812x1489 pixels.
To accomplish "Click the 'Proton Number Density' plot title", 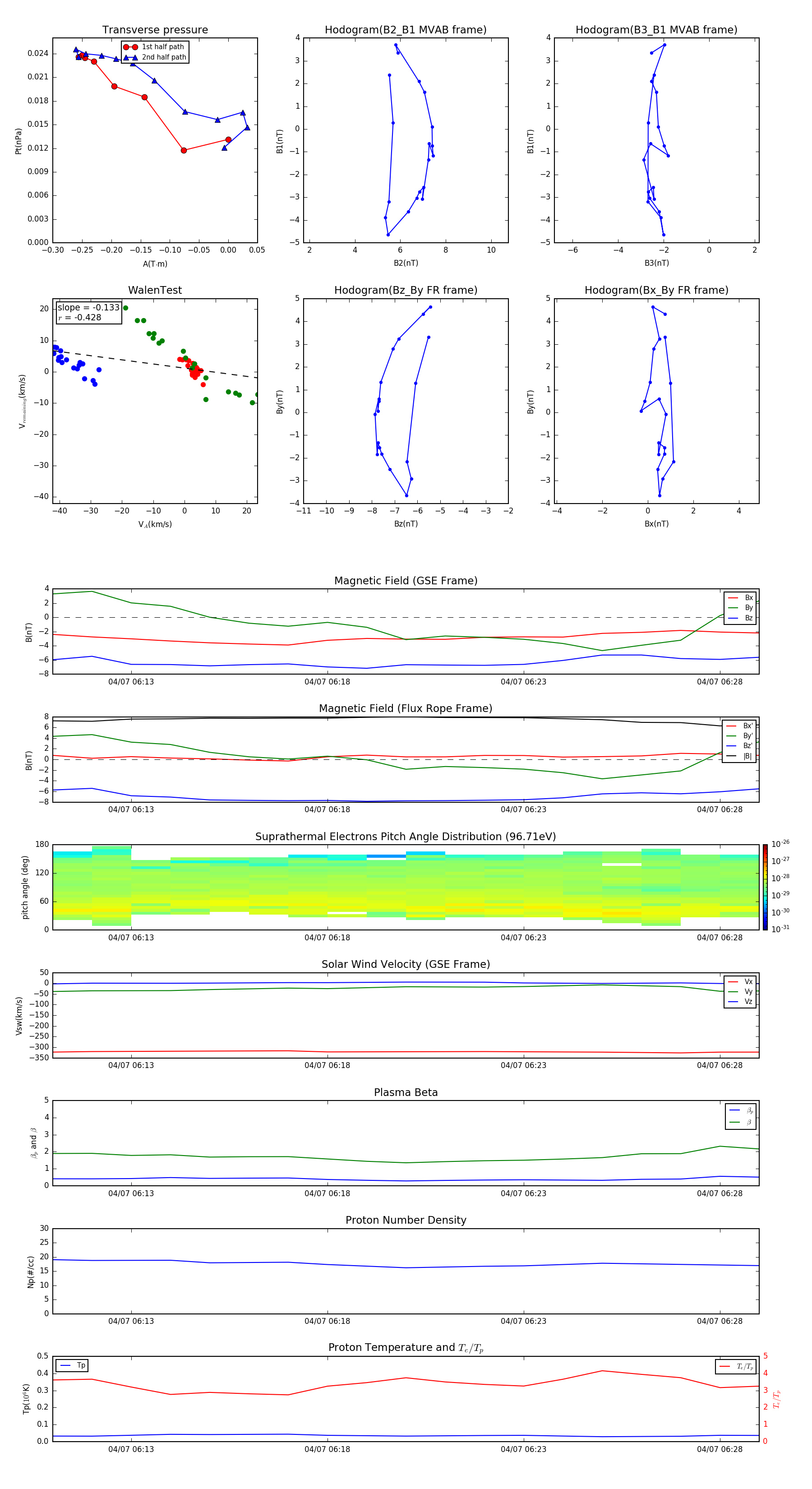I will [406, 1220].
